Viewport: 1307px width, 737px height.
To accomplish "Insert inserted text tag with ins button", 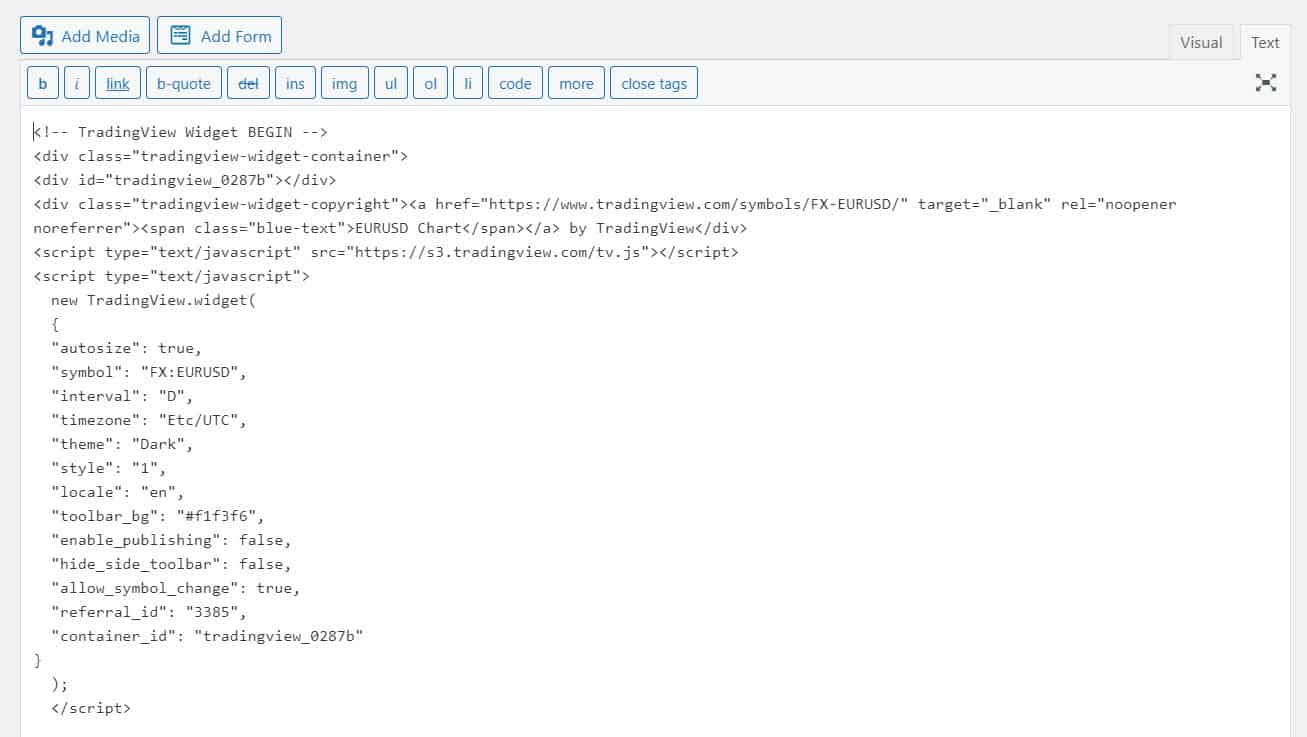I will coord(295,83).
